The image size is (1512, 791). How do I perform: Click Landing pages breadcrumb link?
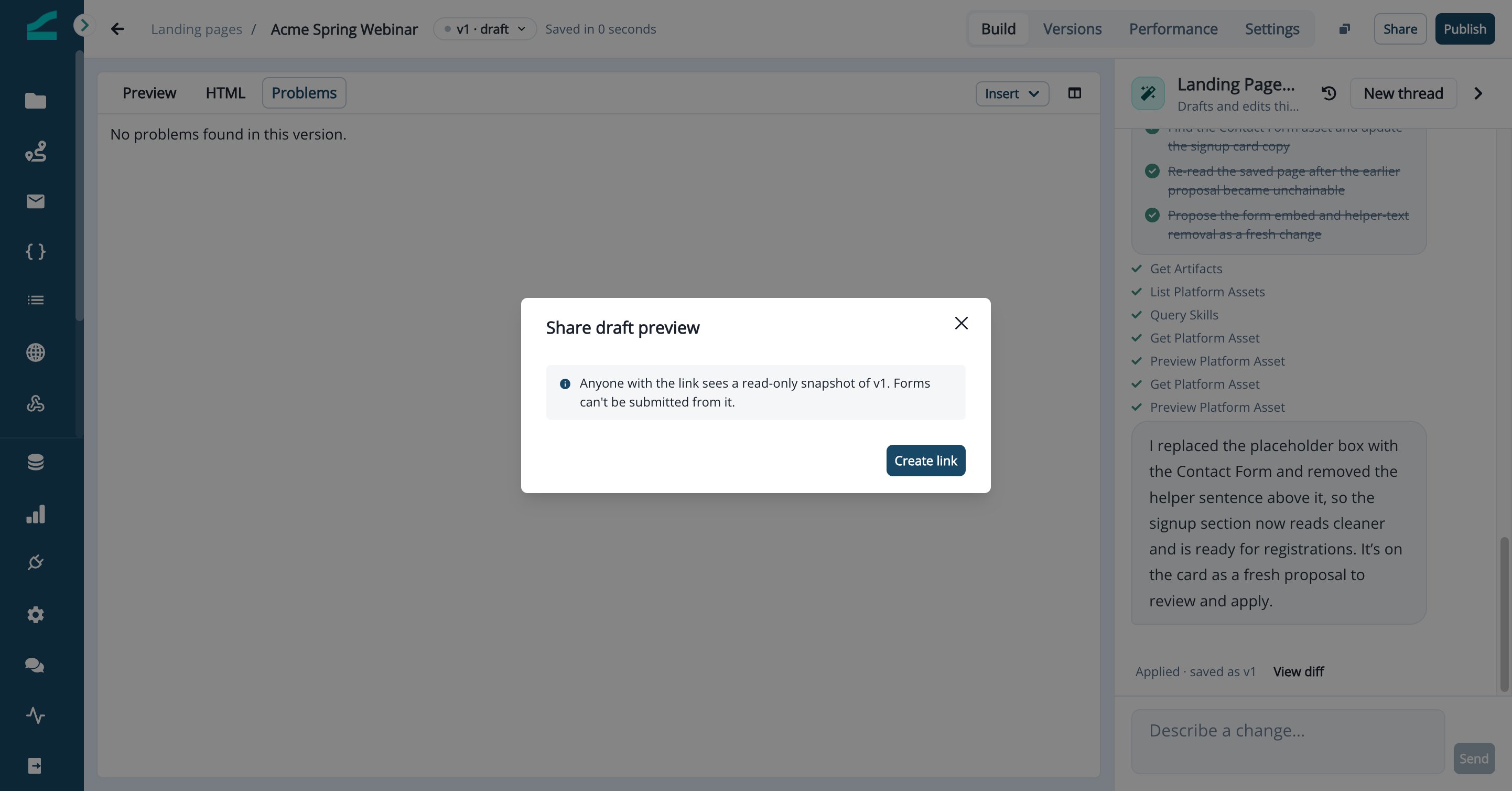point(196,29)
